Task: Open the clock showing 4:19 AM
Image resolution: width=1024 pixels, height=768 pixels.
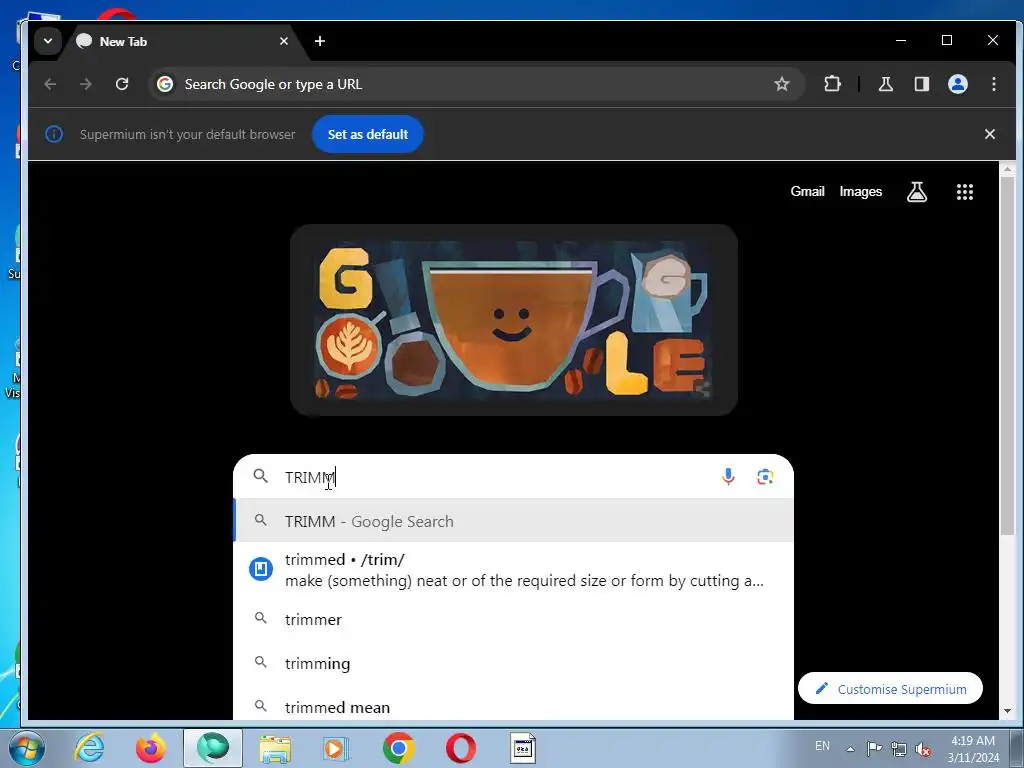Action: (x=973, y=749)
